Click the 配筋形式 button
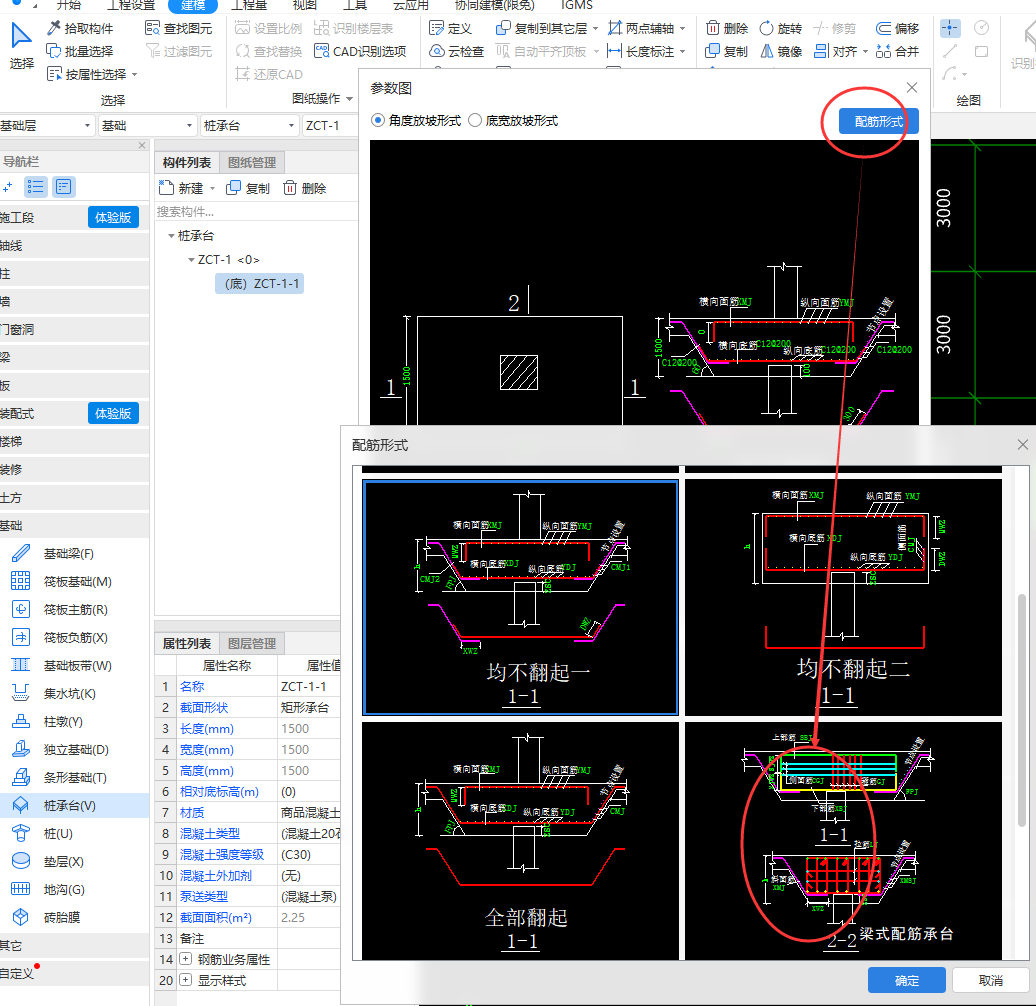1036x1006 pixels. [878, 121]
